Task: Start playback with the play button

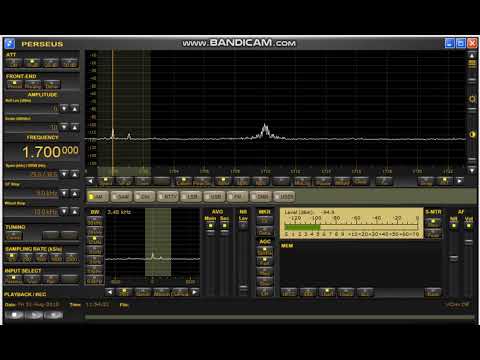Action: (x=34, y=315)
